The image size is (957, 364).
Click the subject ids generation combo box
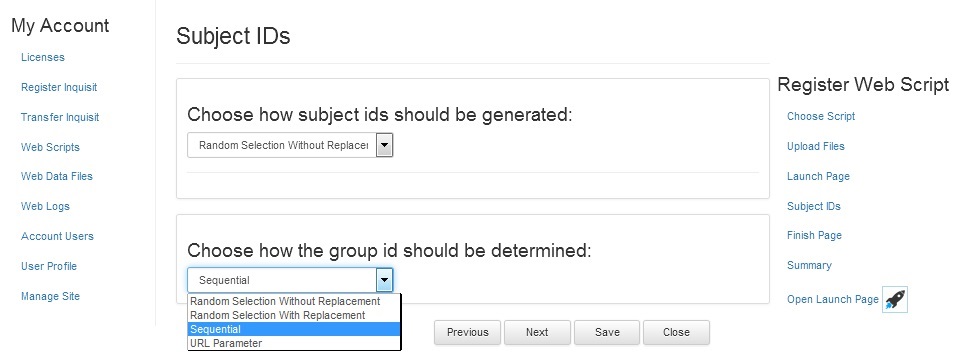click(290, 145)
